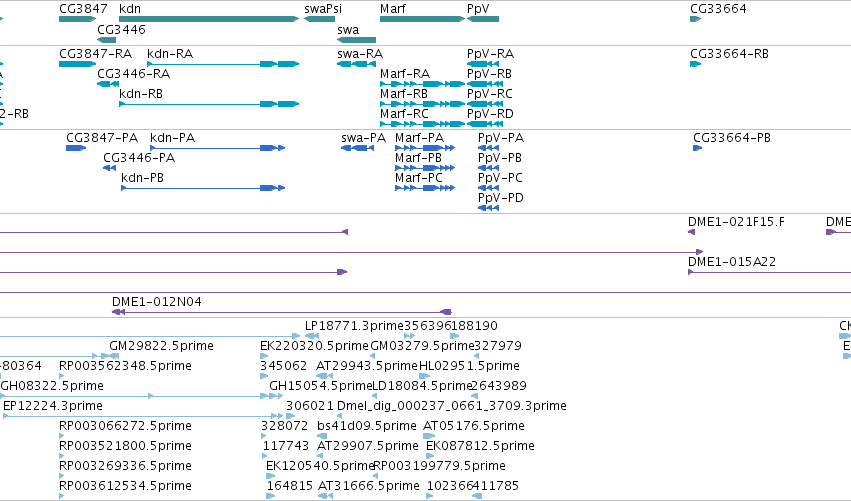Open the CG3847-RA transcript label
This screenshot has height=501, width=851.
96,54
